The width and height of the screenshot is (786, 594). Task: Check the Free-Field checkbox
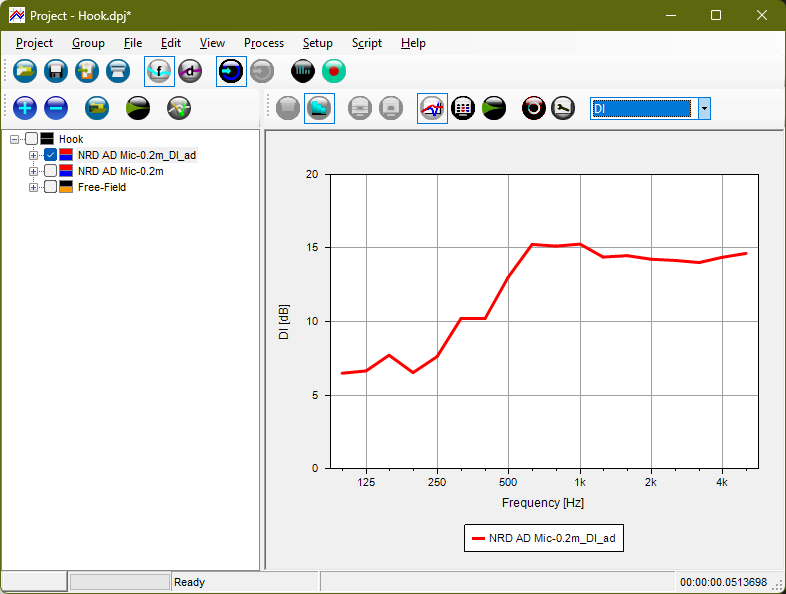tap(50, 187)
